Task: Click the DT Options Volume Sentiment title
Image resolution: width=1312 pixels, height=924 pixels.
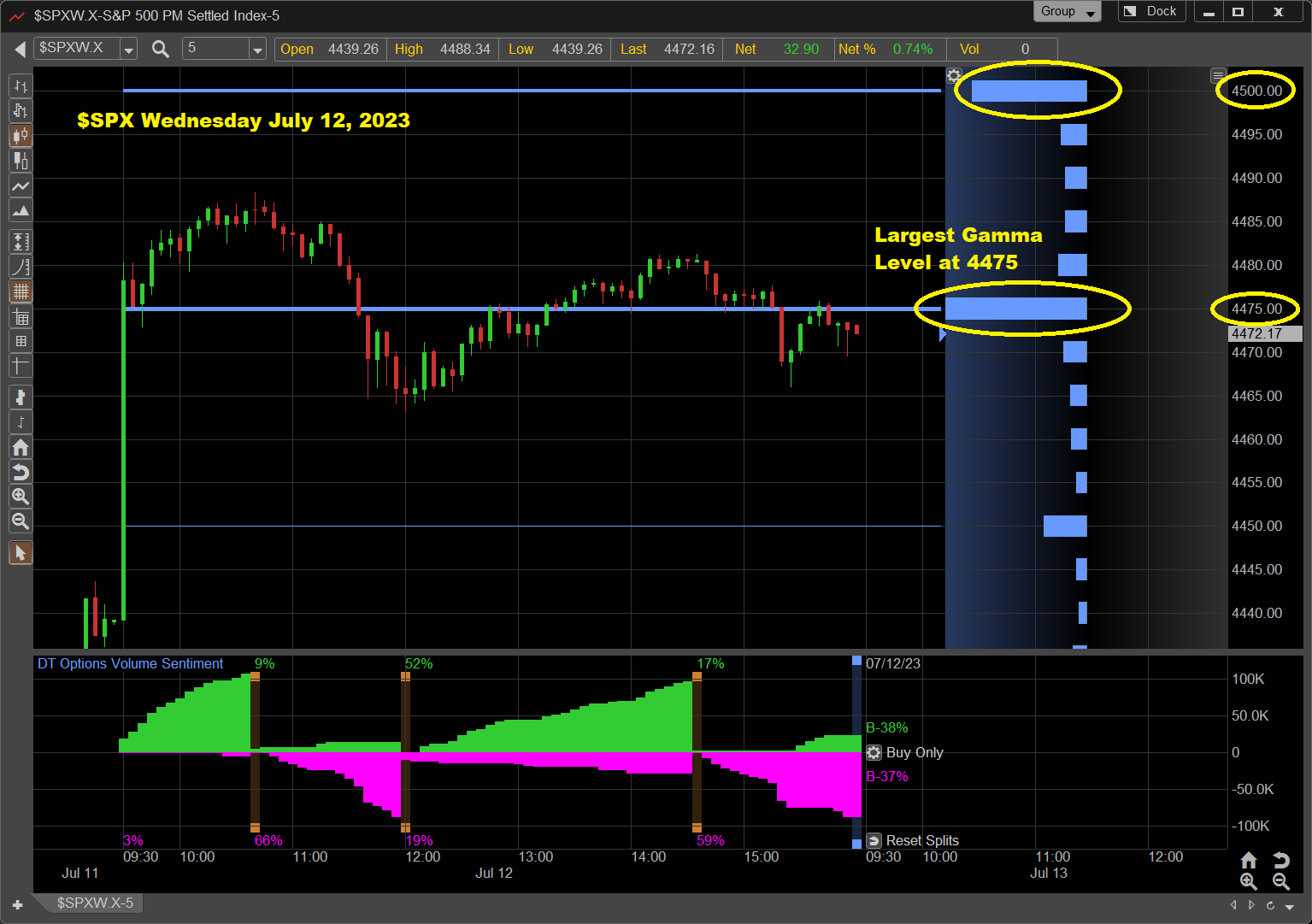Action: coord(130,663)
